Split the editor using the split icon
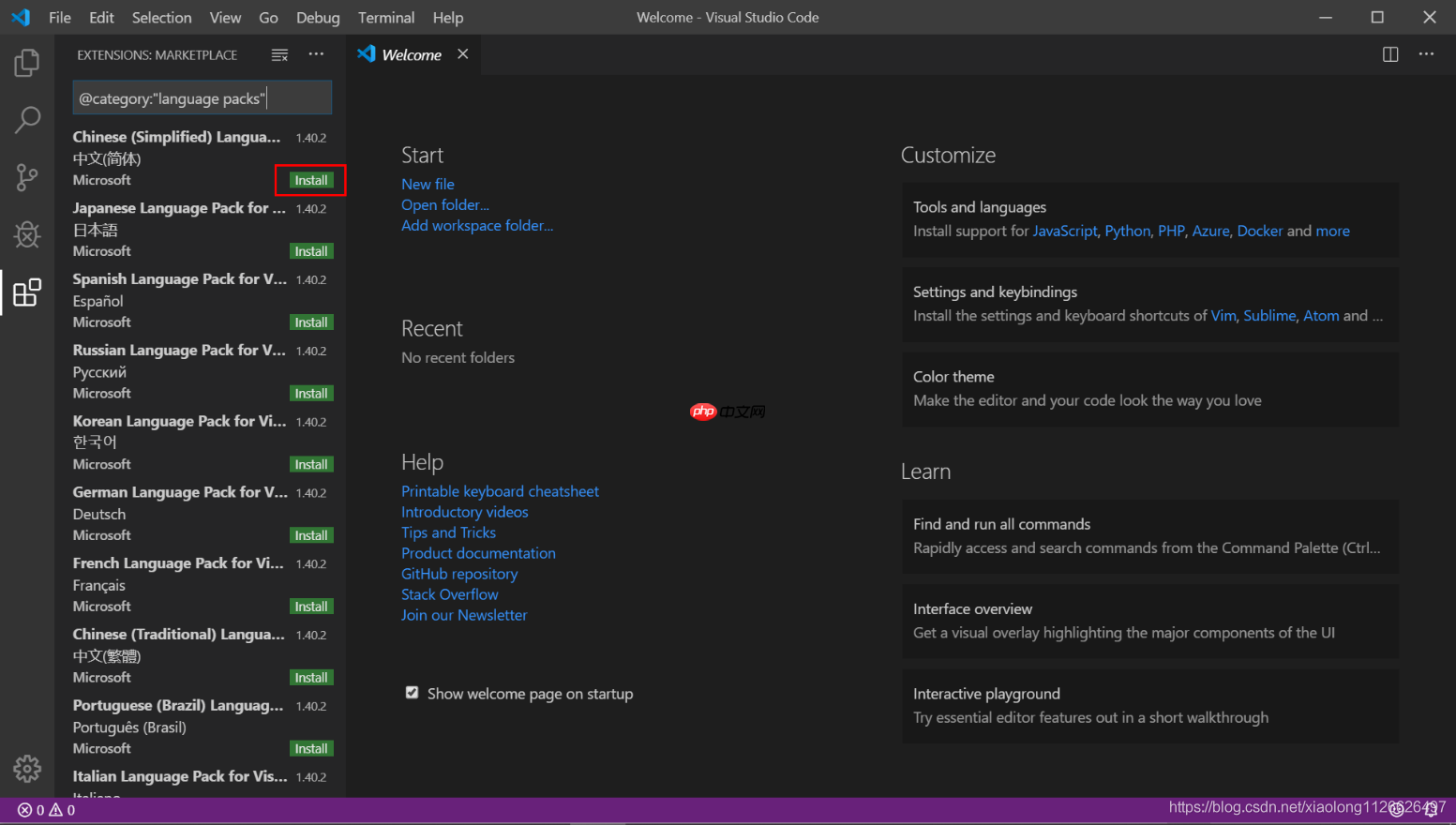This screenshot has height=825, width=1456. click(1388, 54)
